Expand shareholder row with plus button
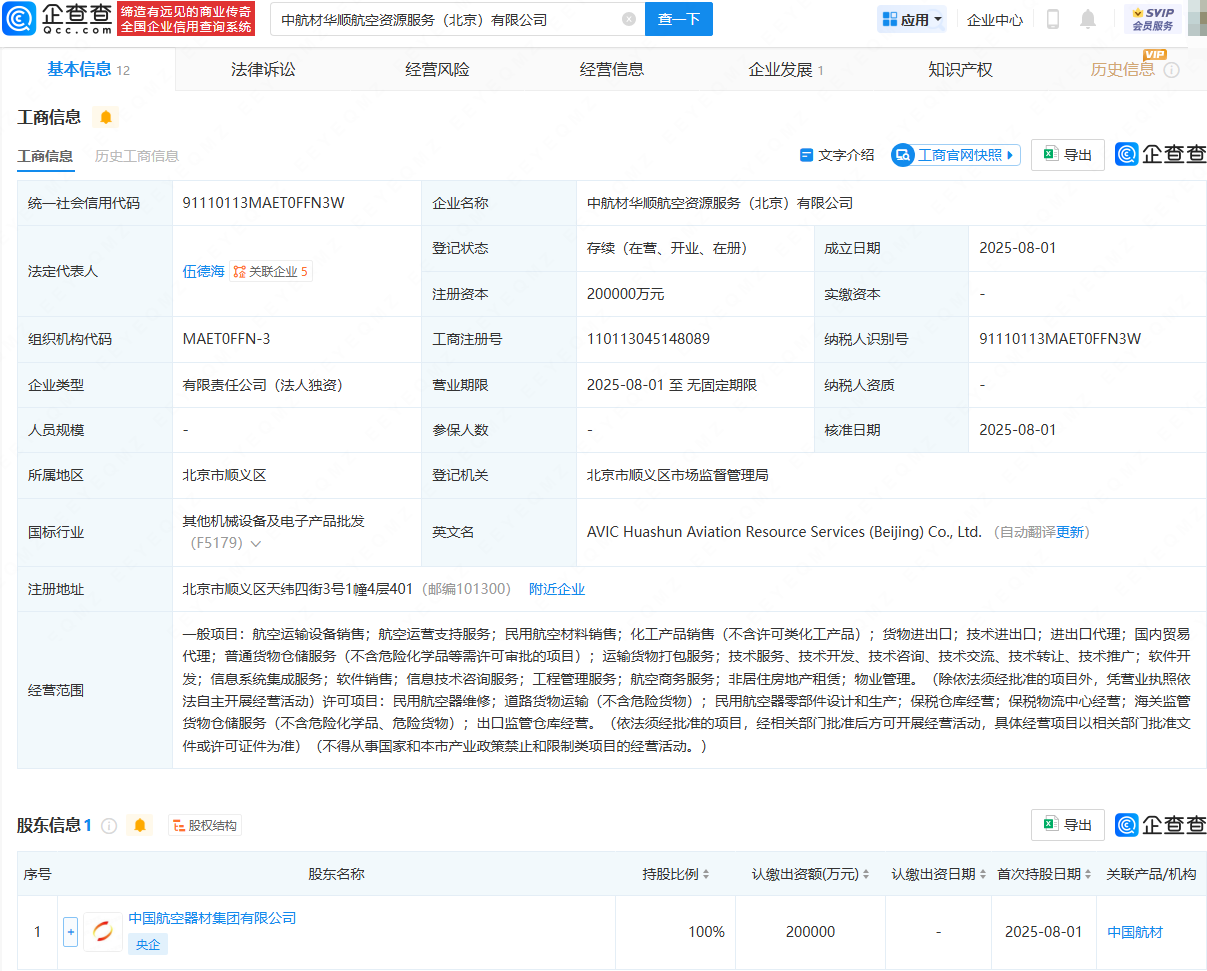The image size is (1207, 971). (70, 932)
